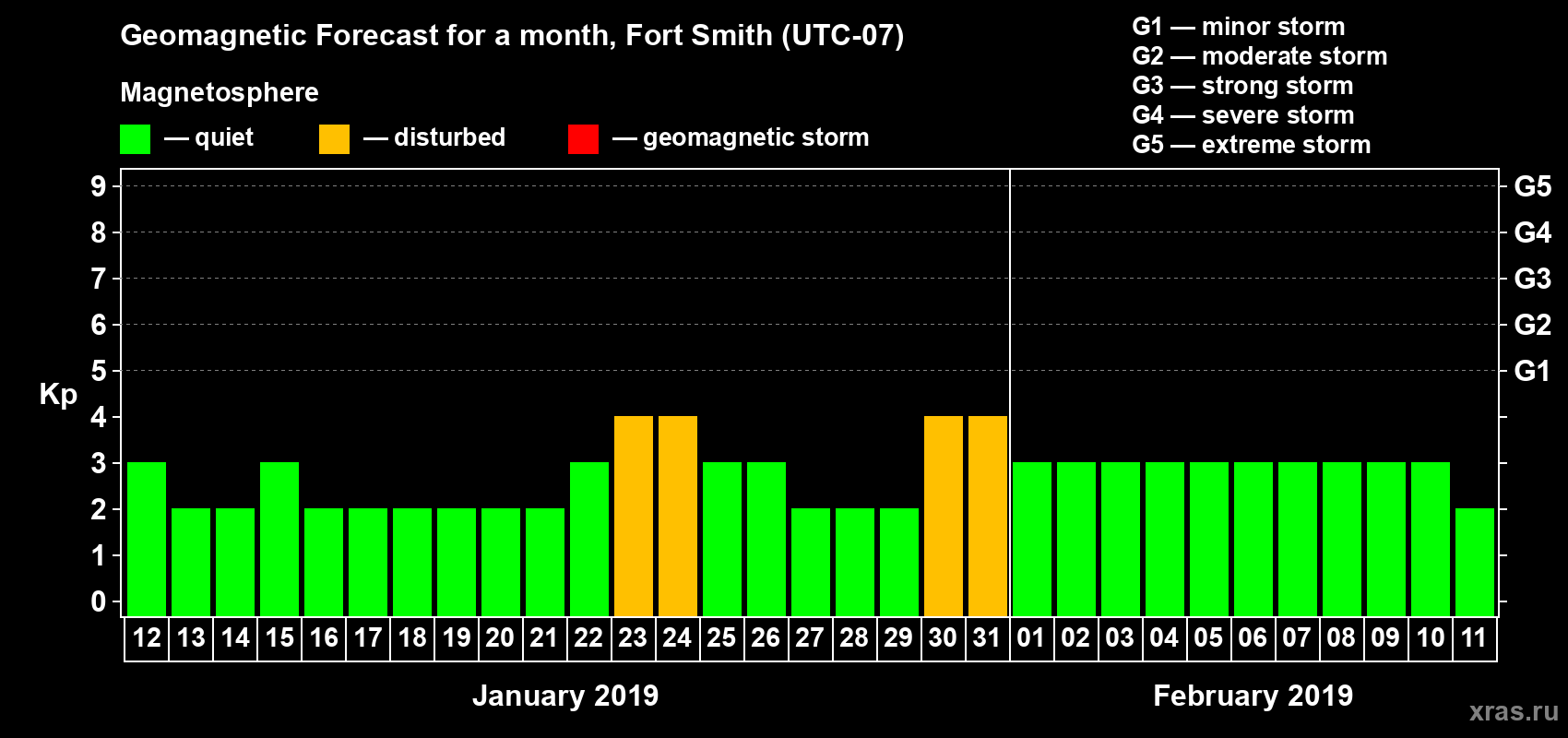This screenshot has width=1568, height=738.
Task: Select the January 12 green bar
Action: 147,539
